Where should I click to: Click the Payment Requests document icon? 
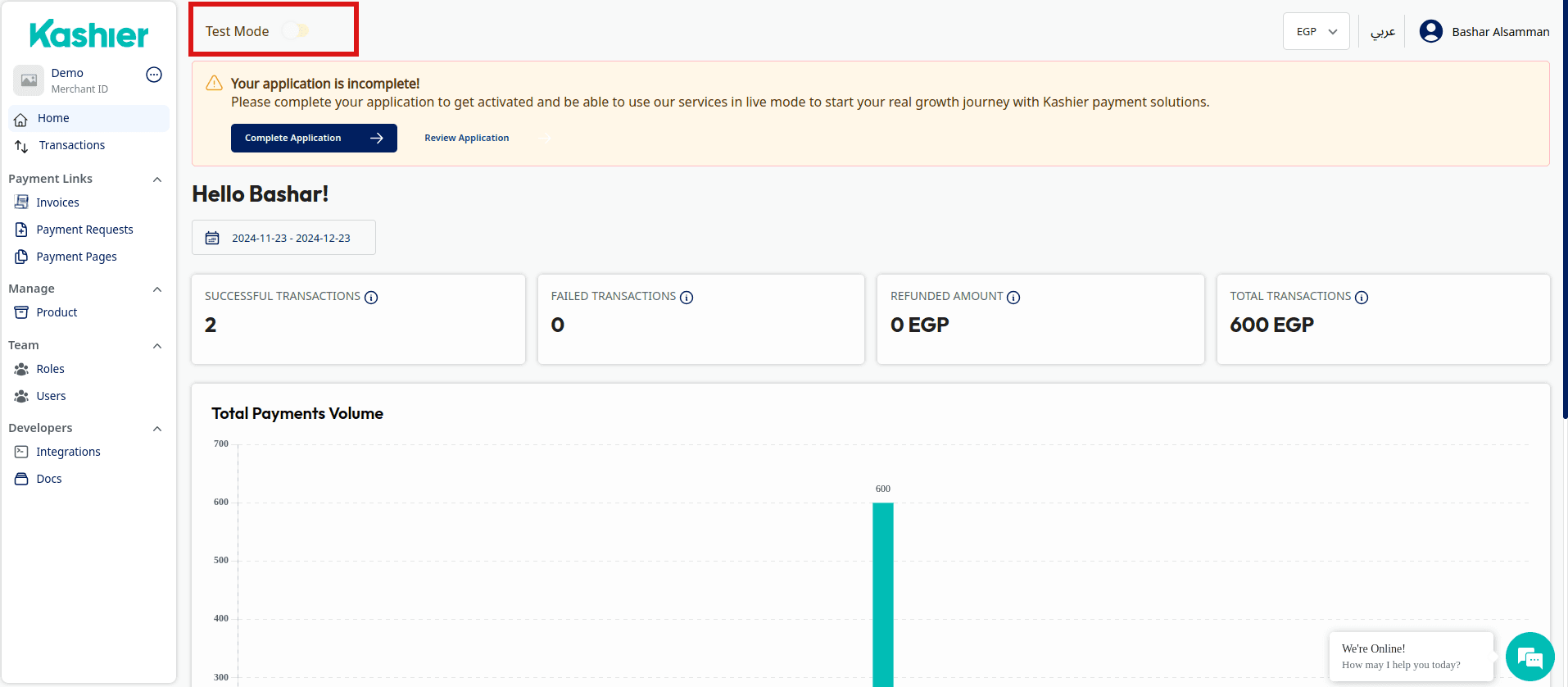21,230
